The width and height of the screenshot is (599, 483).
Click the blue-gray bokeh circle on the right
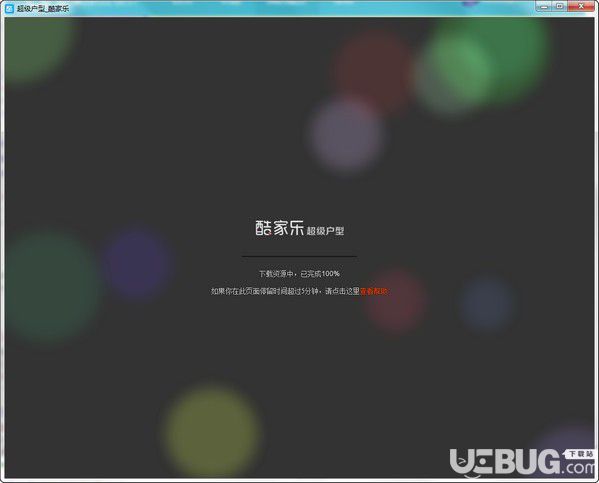pyautogui.click(x=487, y=304)
